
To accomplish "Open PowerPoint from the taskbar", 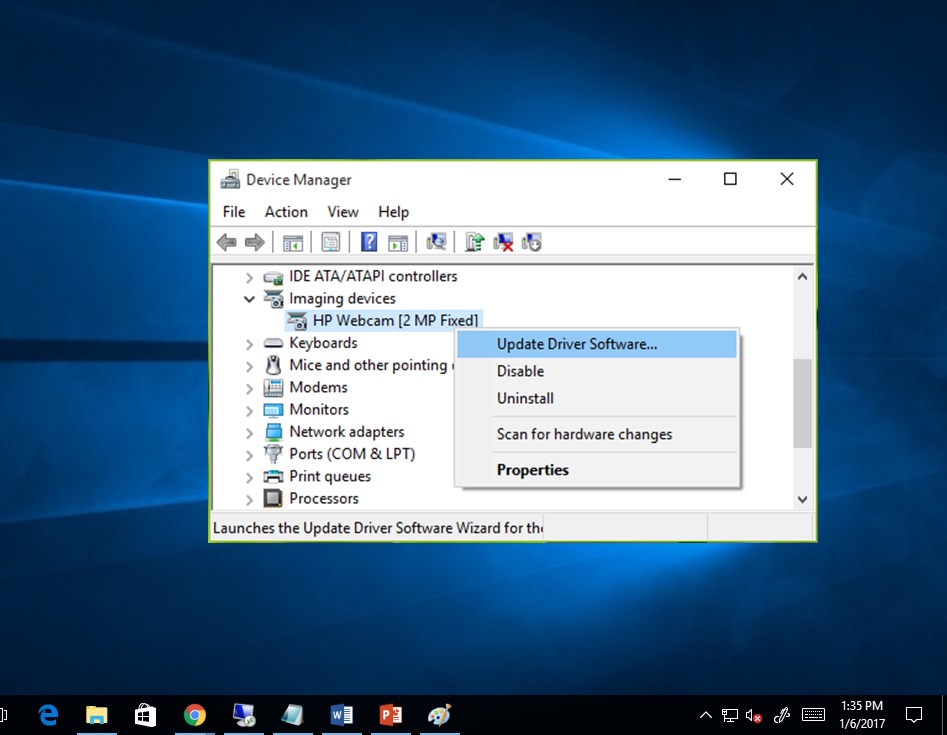I will (391, 715).
